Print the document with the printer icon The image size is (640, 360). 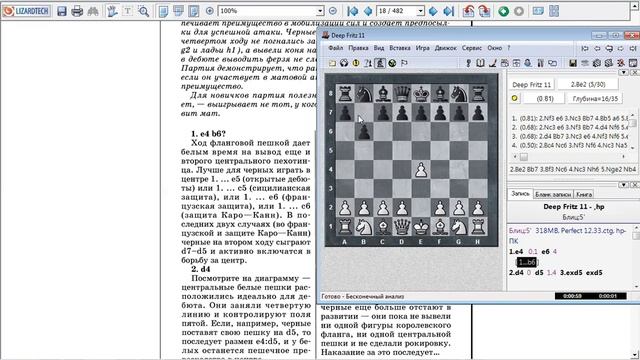[77, 11]
